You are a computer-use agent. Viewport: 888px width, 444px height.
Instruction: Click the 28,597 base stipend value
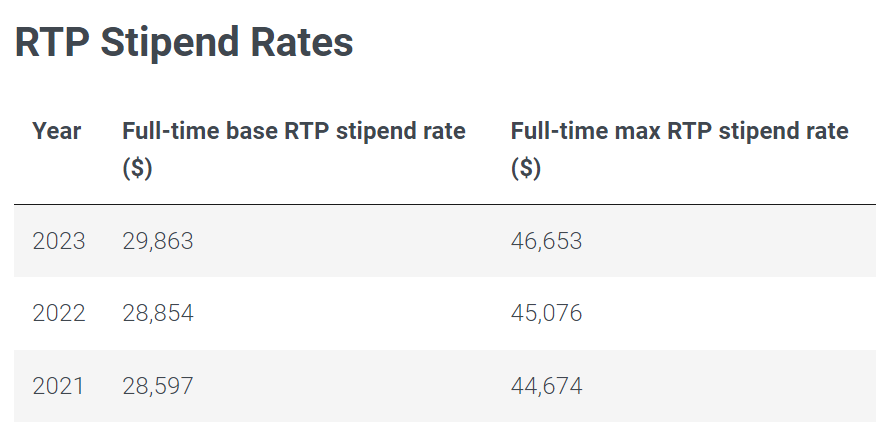[x=157, y=386]
